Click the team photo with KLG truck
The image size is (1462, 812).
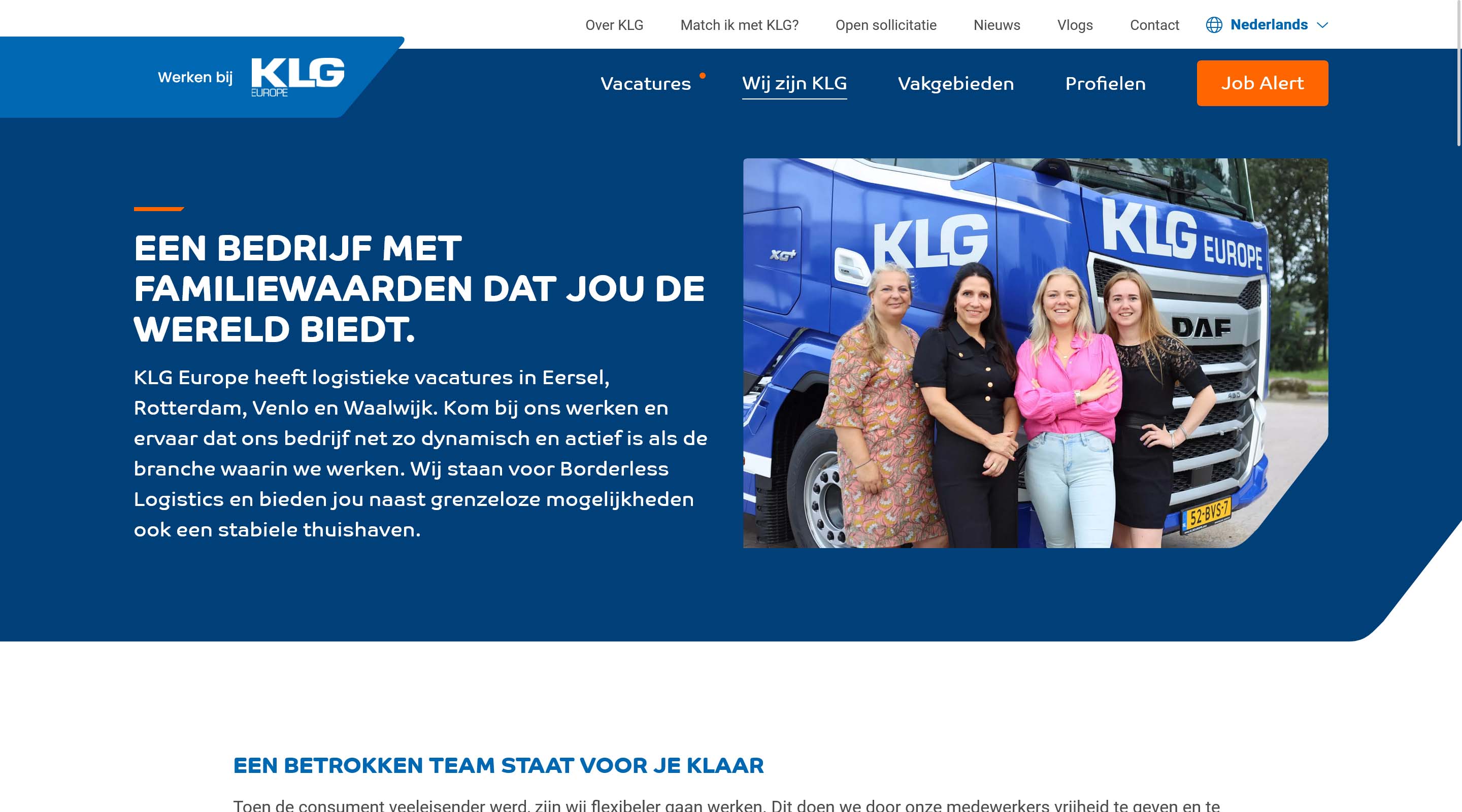[1035, 353]
